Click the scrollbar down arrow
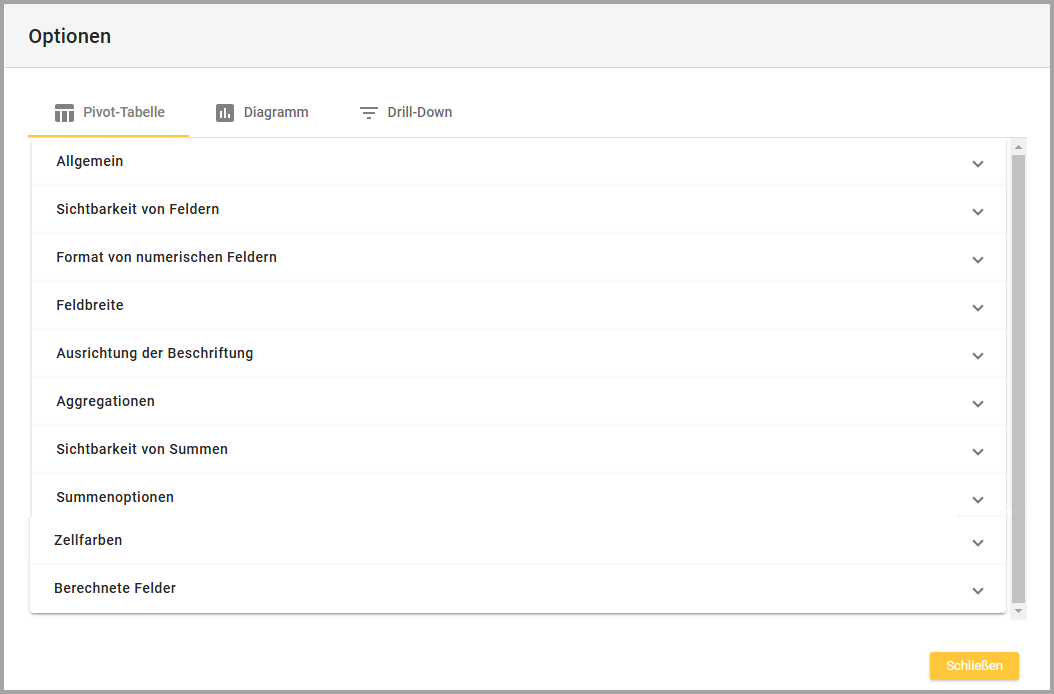The width and height of the screenshot is (1054, 694). click(1018, 610)
